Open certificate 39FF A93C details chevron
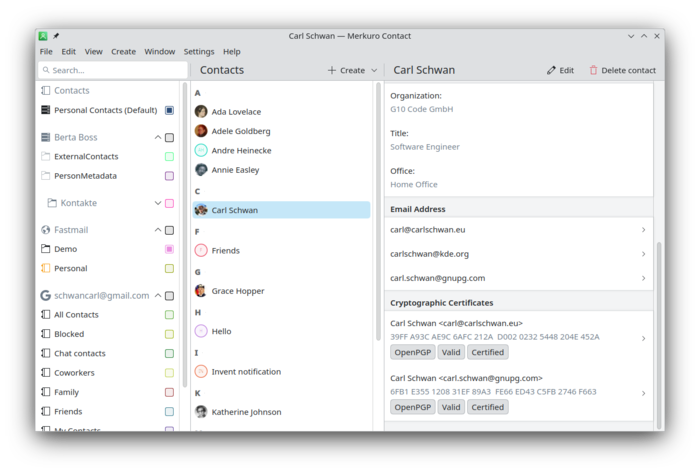This screenshot has width=700, height=473. [643, 338]
